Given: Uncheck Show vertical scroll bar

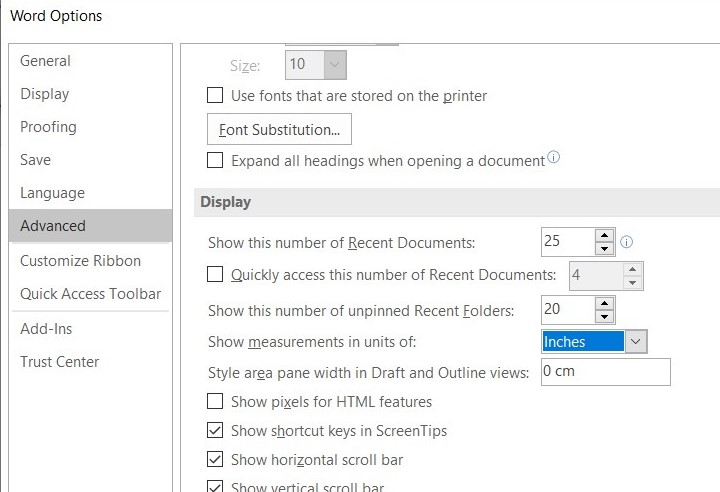Looking at the screenshot, I should (215, 486).
